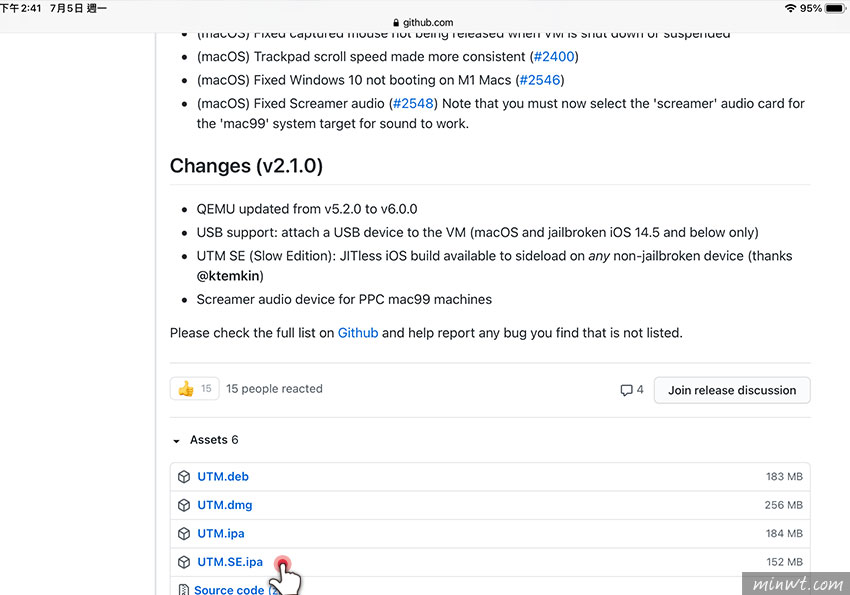Image resolution: width=850 pixels, height=595 pixels.
Task: Open issue #2548 link
Action: (413, 103)
